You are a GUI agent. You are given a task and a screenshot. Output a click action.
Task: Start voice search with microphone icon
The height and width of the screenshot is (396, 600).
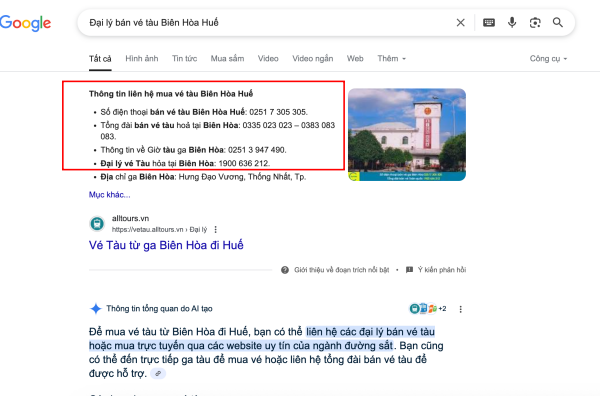click(512, 23)
